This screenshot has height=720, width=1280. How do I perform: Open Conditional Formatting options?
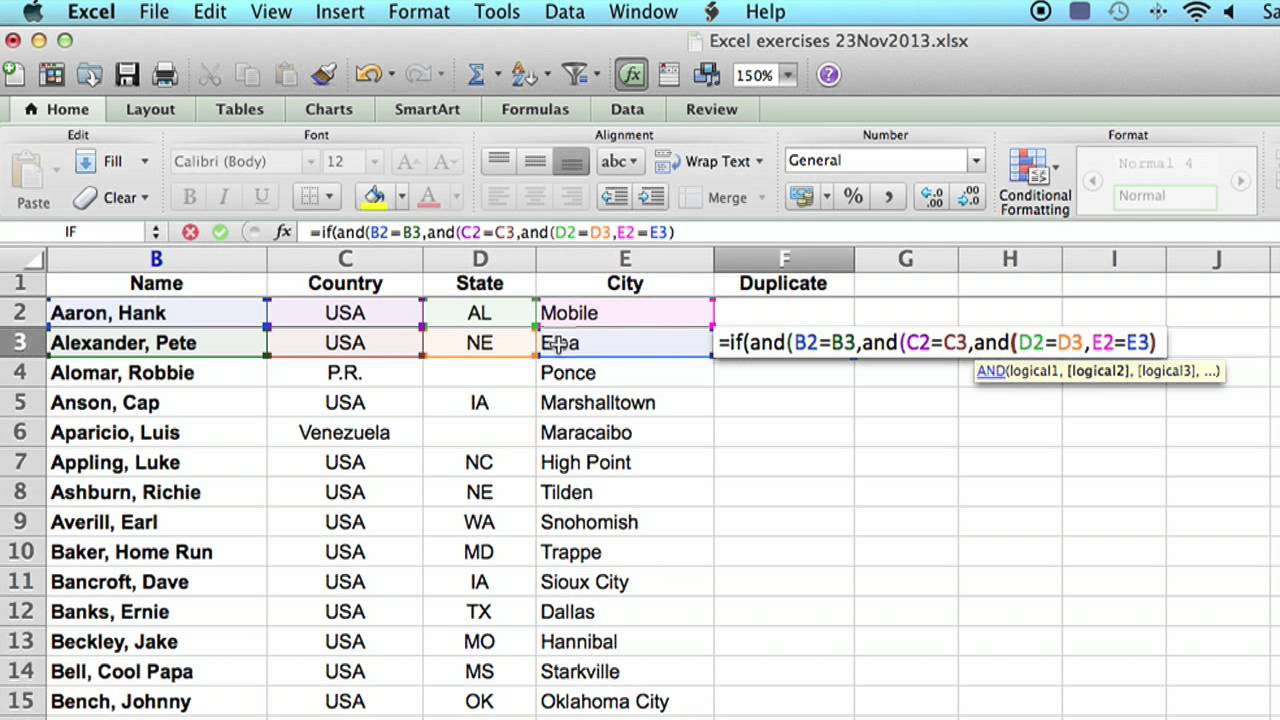point(1035,181)
